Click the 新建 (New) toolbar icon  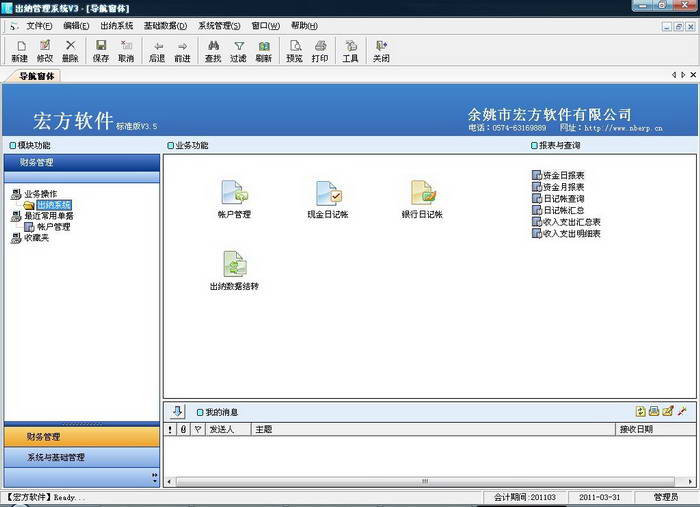coord(20,51)
